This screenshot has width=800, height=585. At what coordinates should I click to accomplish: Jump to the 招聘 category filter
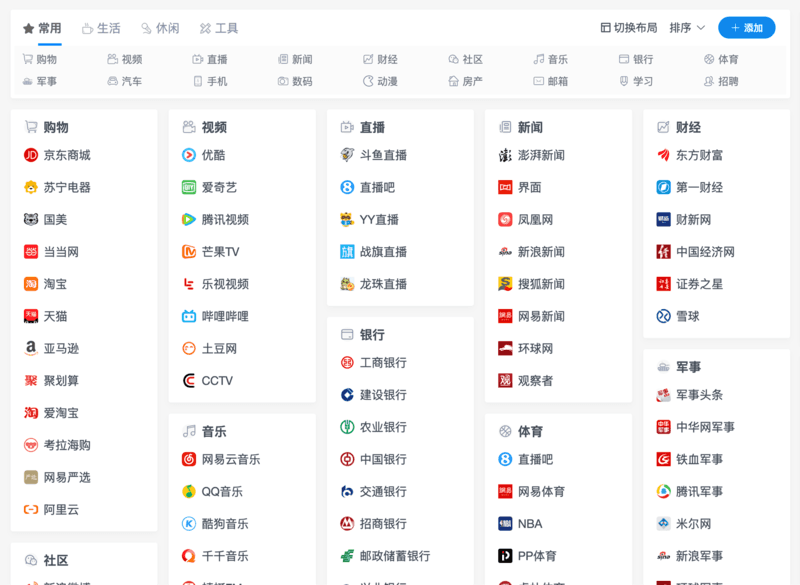721,81
